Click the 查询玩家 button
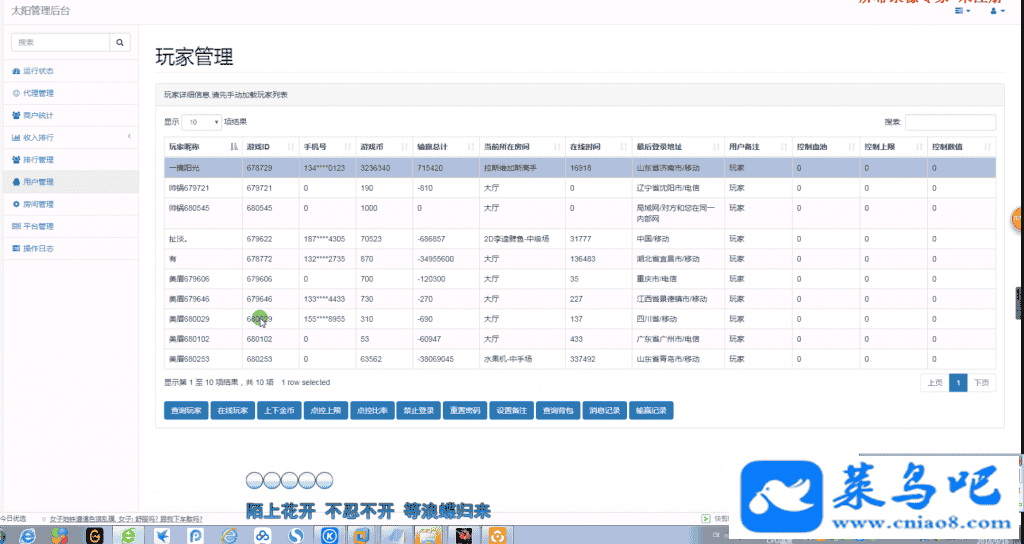 [185, 410]
